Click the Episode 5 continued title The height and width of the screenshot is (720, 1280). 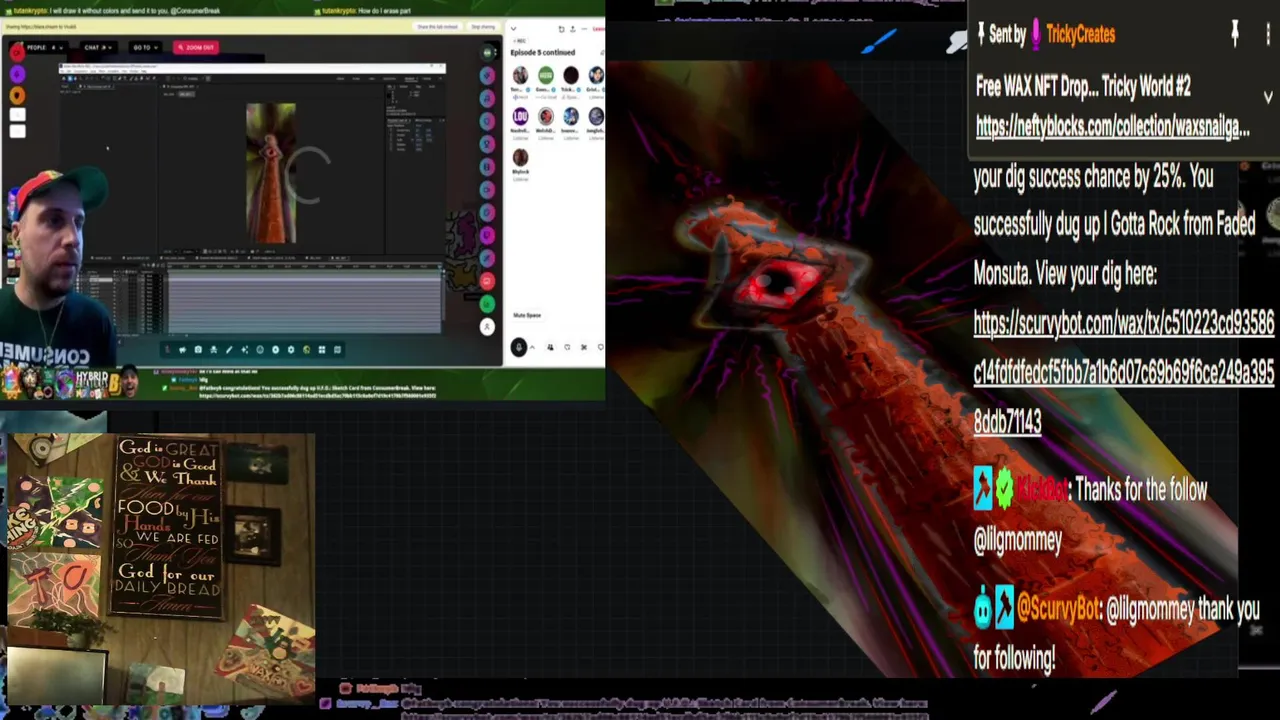tap(543, 52)
